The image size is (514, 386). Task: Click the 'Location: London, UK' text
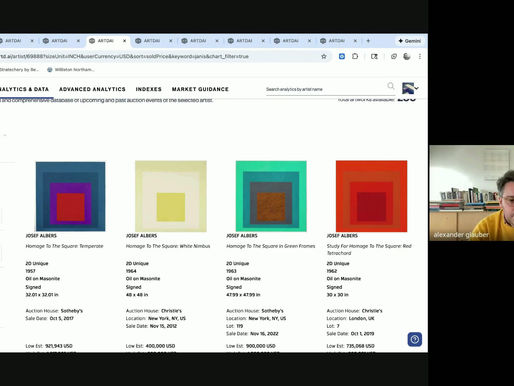pyautogui.click(x=350, y=318)
